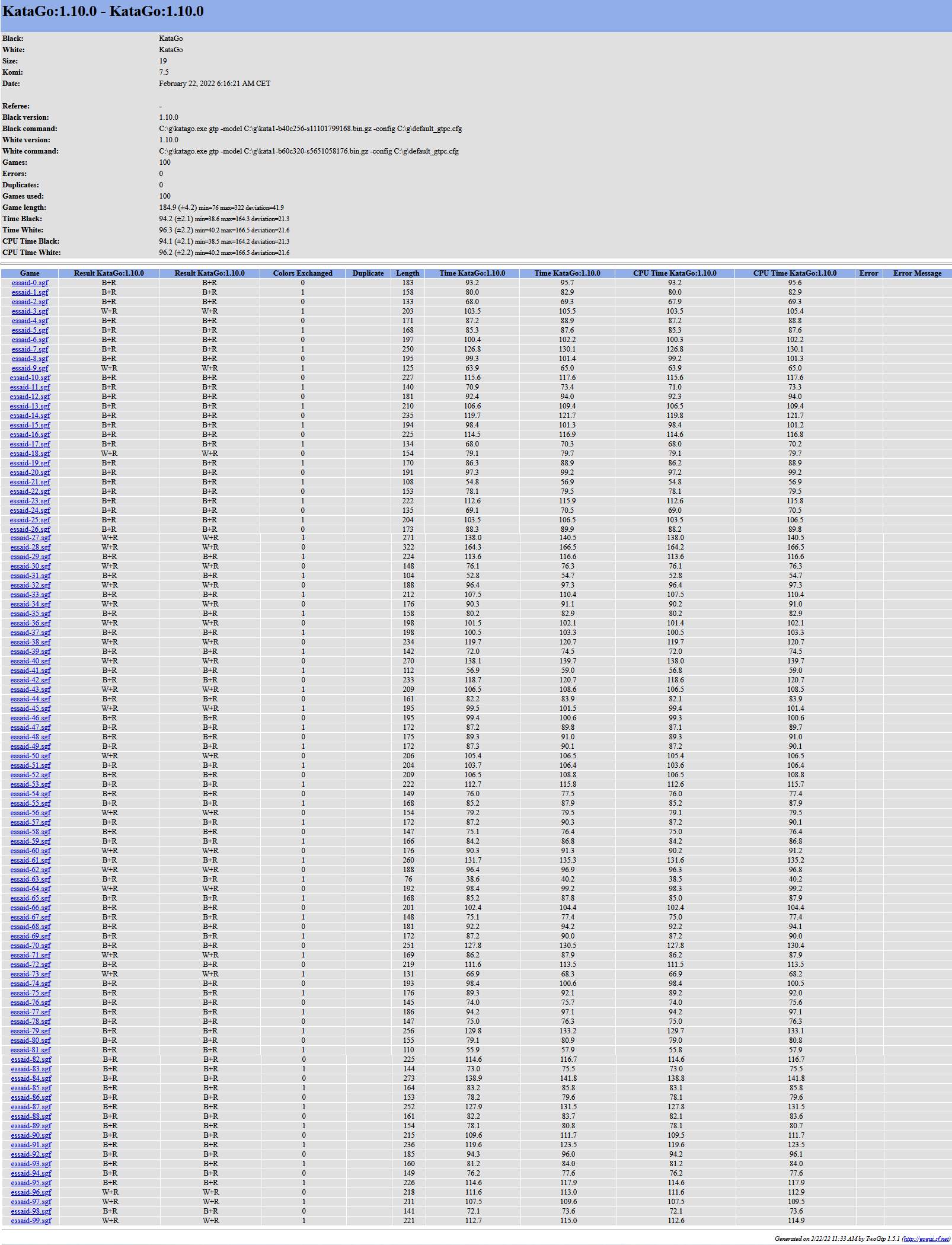Open the essaid-60.sgf game link
Viewport: 952px width, 1245px height.
(30, 851)
